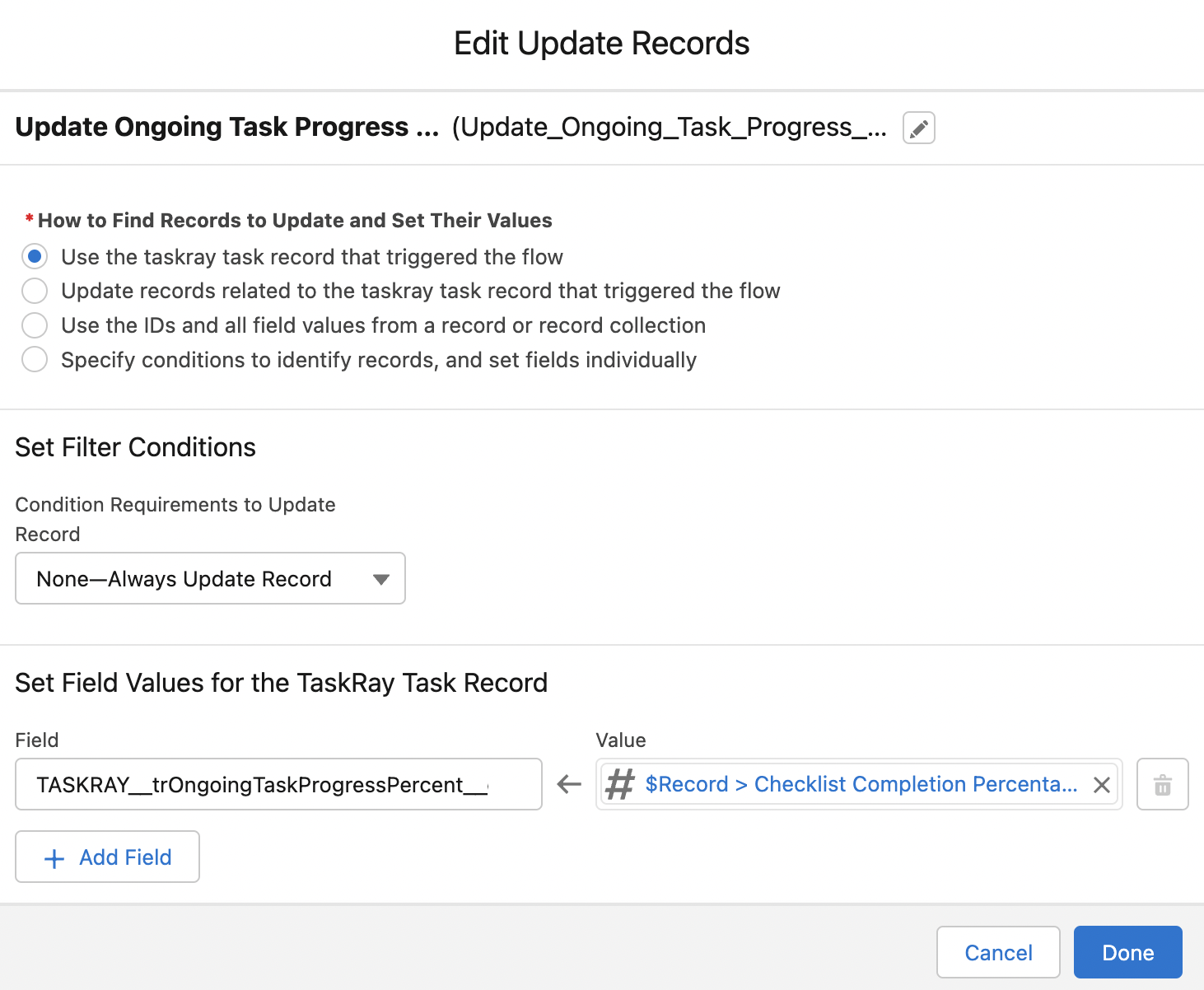Open the Condition Requirements dropdown arrow
The height and width of the screenshot is (990, 1204).
(x=380, y=579)
